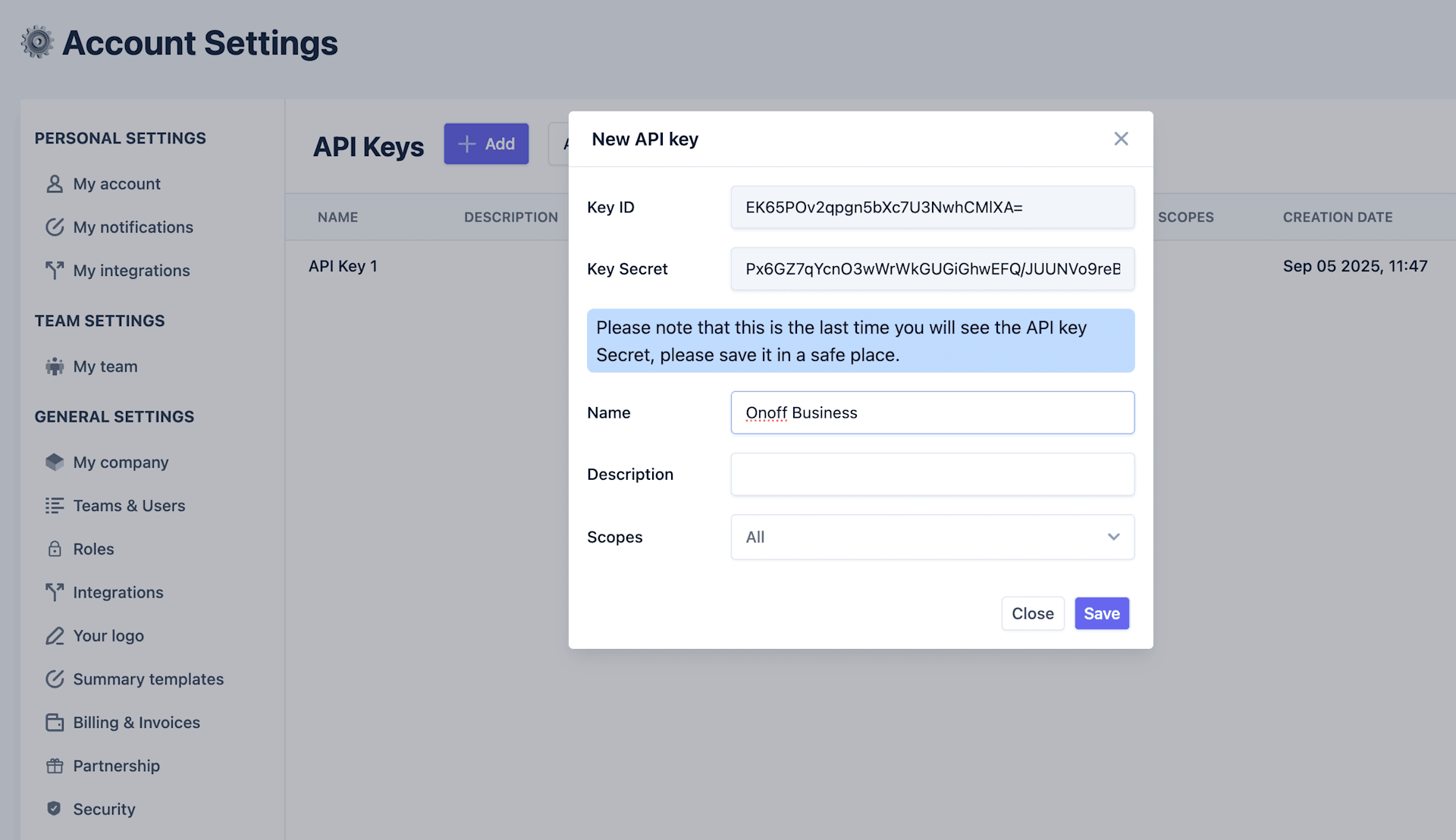Save the new API key
The height and width of the screenshot is (840, 1456).
1101,613
